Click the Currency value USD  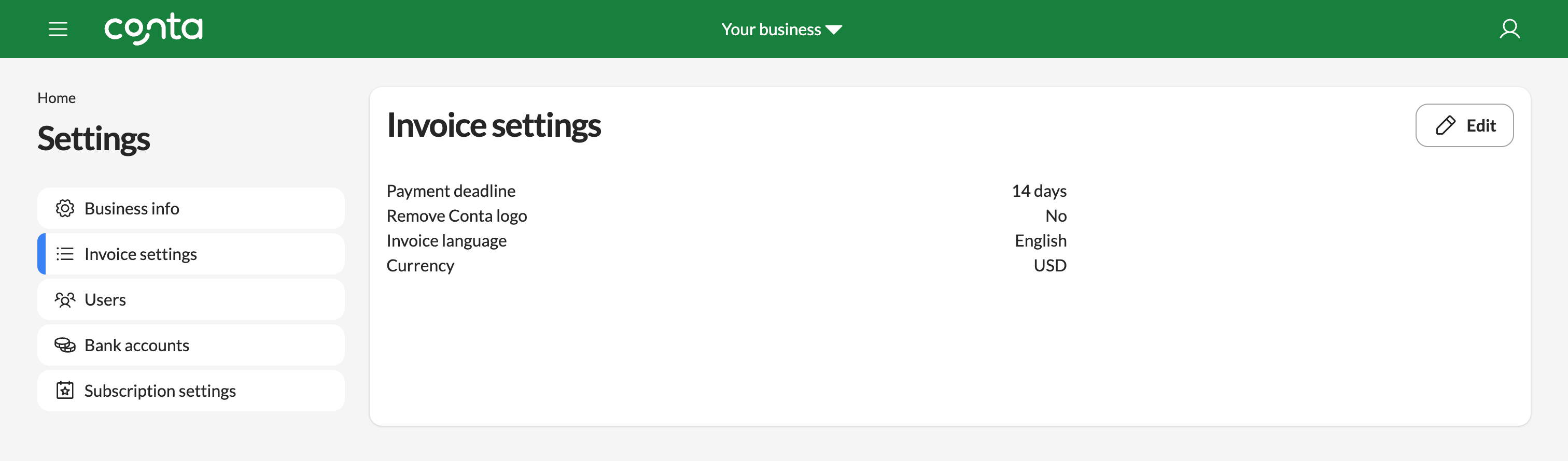[1050, 265]
